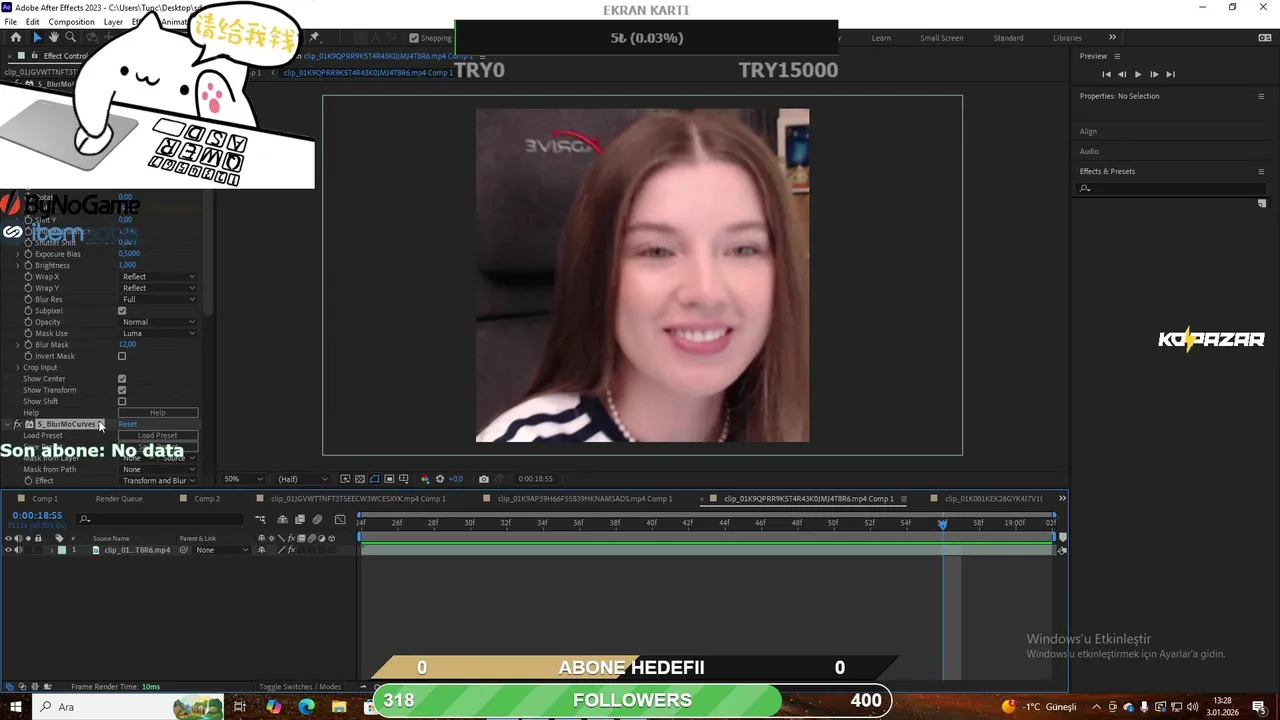Open the Composition Mini-Flowchart icon
Image resolution: width=1280 pixels, height=720 pixels.
pyautogui.click(x=260, y=519)
